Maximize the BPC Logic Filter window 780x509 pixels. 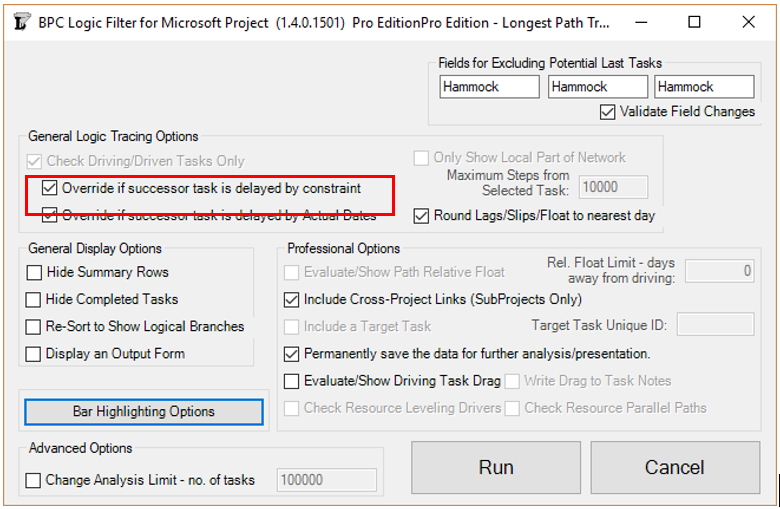pos(694,22)
